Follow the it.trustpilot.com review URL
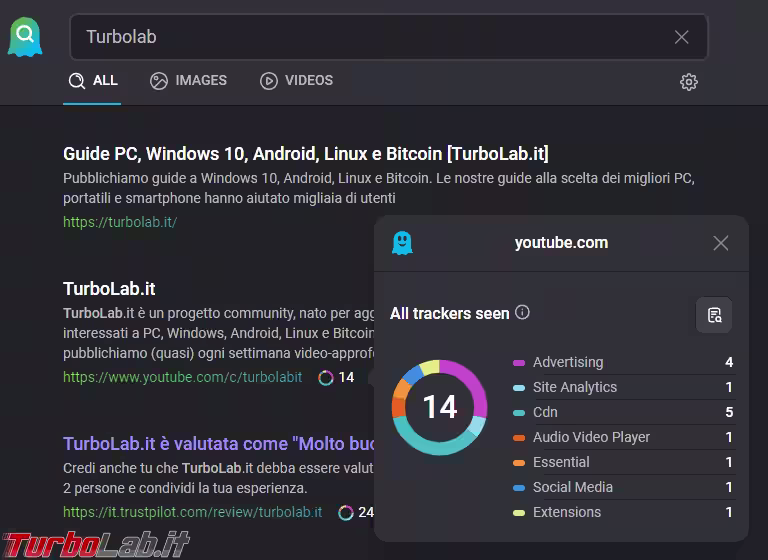 (192, 512)
